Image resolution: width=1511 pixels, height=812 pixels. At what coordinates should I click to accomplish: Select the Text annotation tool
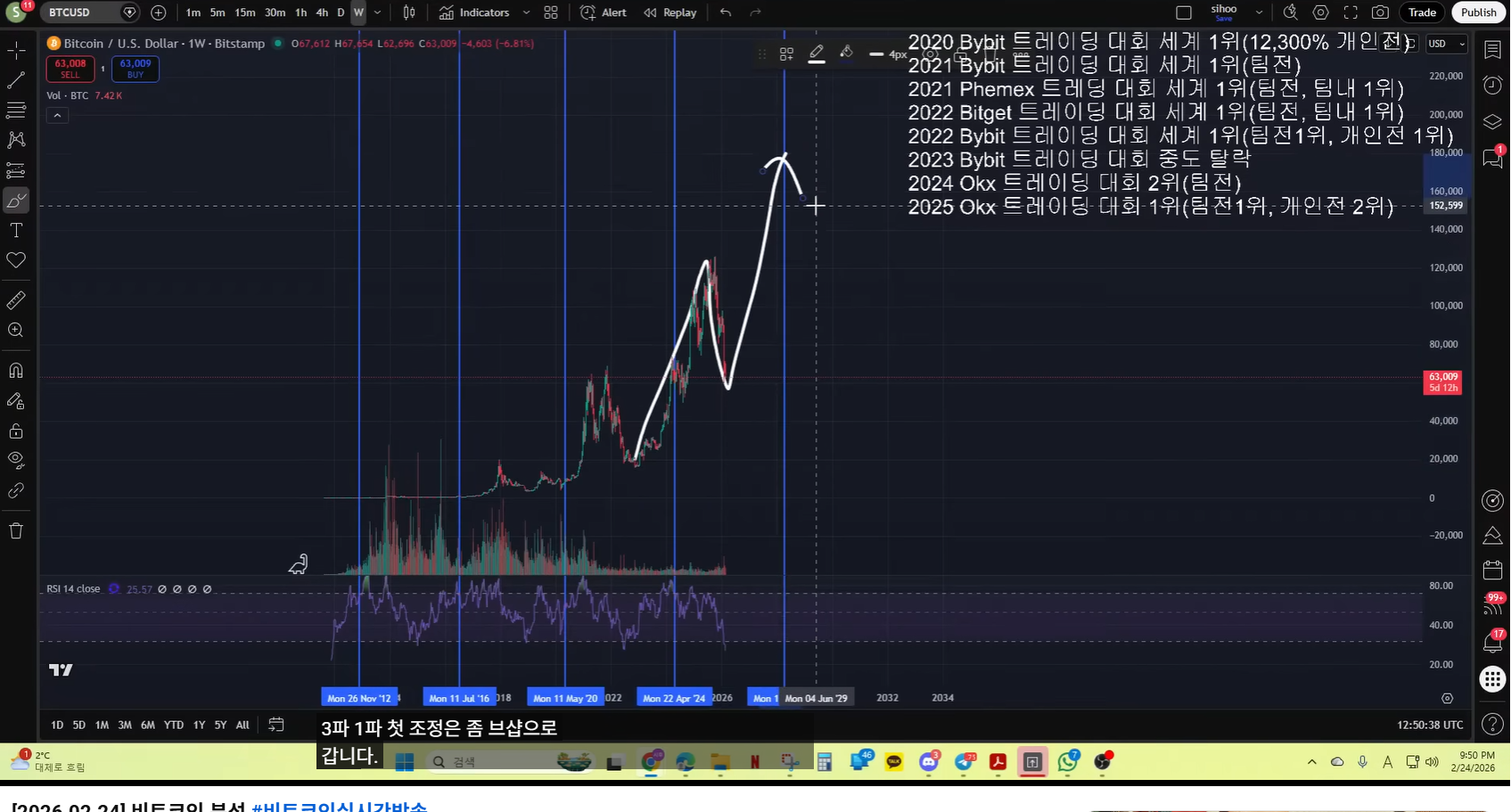coord(16,230)
